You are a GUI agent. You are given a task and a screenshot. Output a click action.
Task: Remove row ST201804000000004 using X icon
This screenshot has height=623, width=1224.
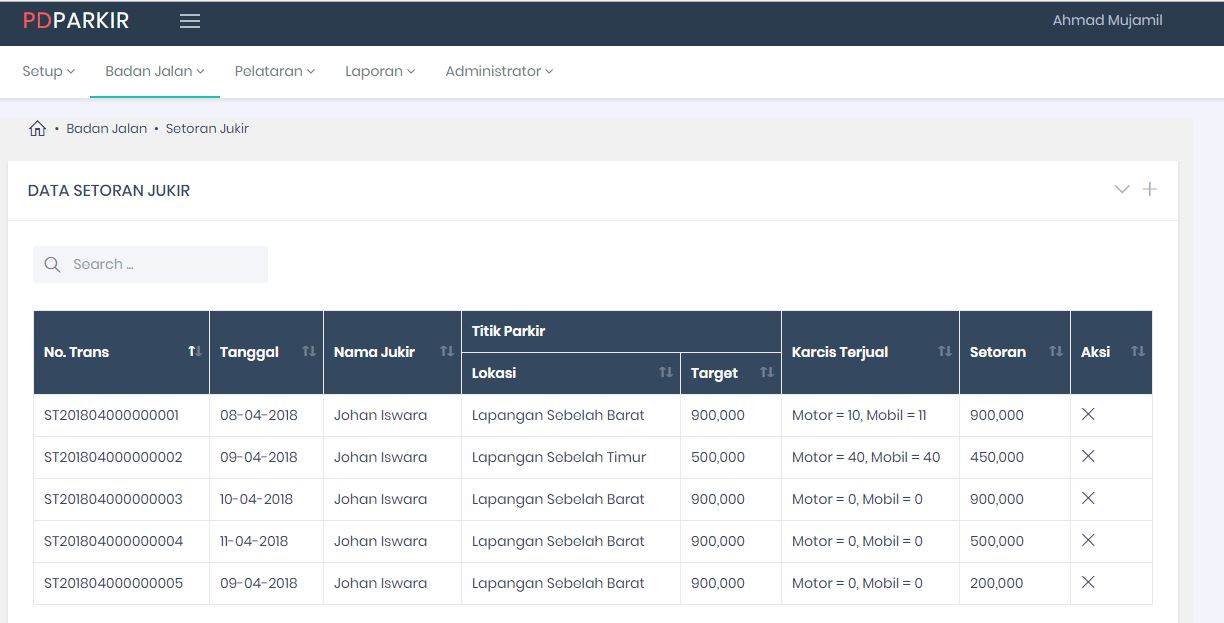click(1088, 540)
